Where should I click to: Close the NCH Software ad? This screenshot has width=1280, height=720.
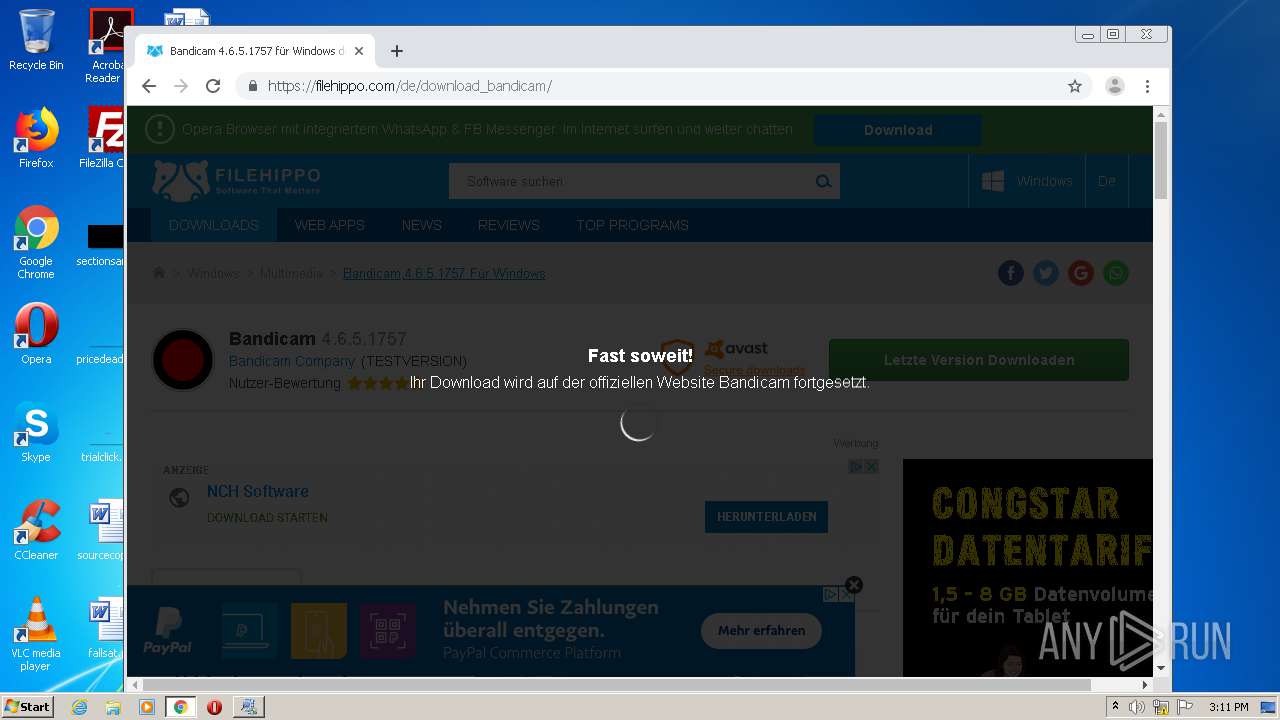(871, 467)
